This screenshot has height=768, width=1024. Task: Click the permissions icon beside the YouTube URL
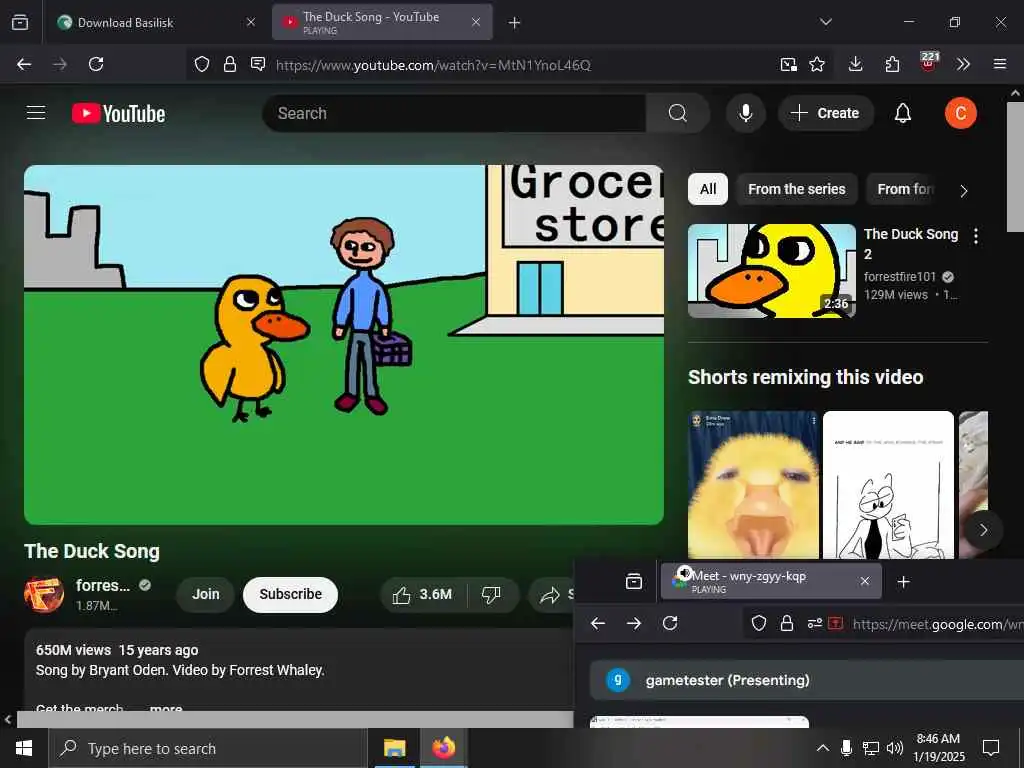click(x=258, y=64)
